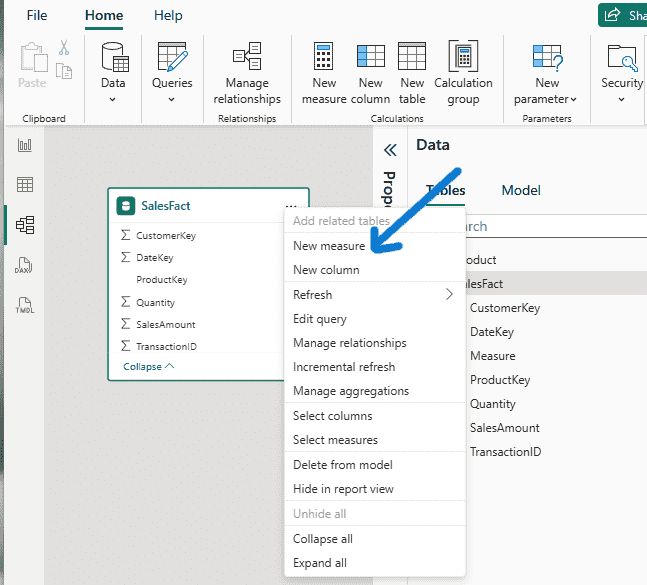Switch to Model view in sidebar
Image resolution: width=647 pixels, height=585 pixels.
coord(25,225)
